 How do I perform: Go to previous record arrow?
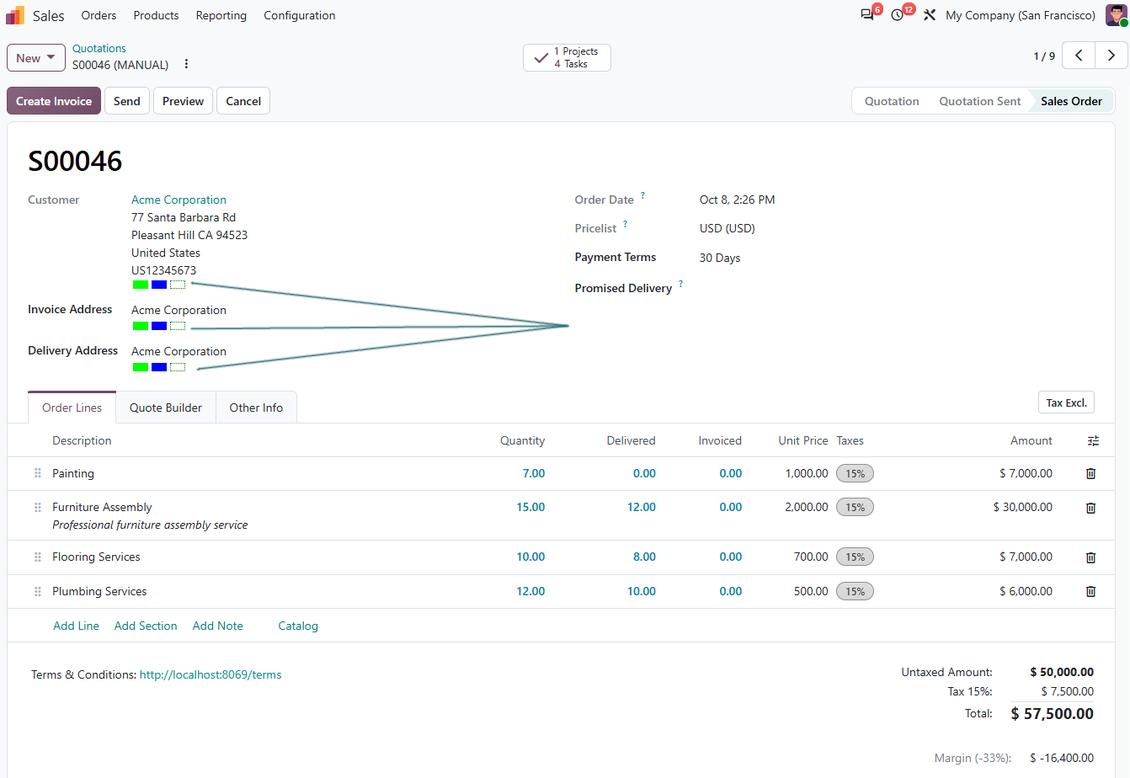(1079, 55)
